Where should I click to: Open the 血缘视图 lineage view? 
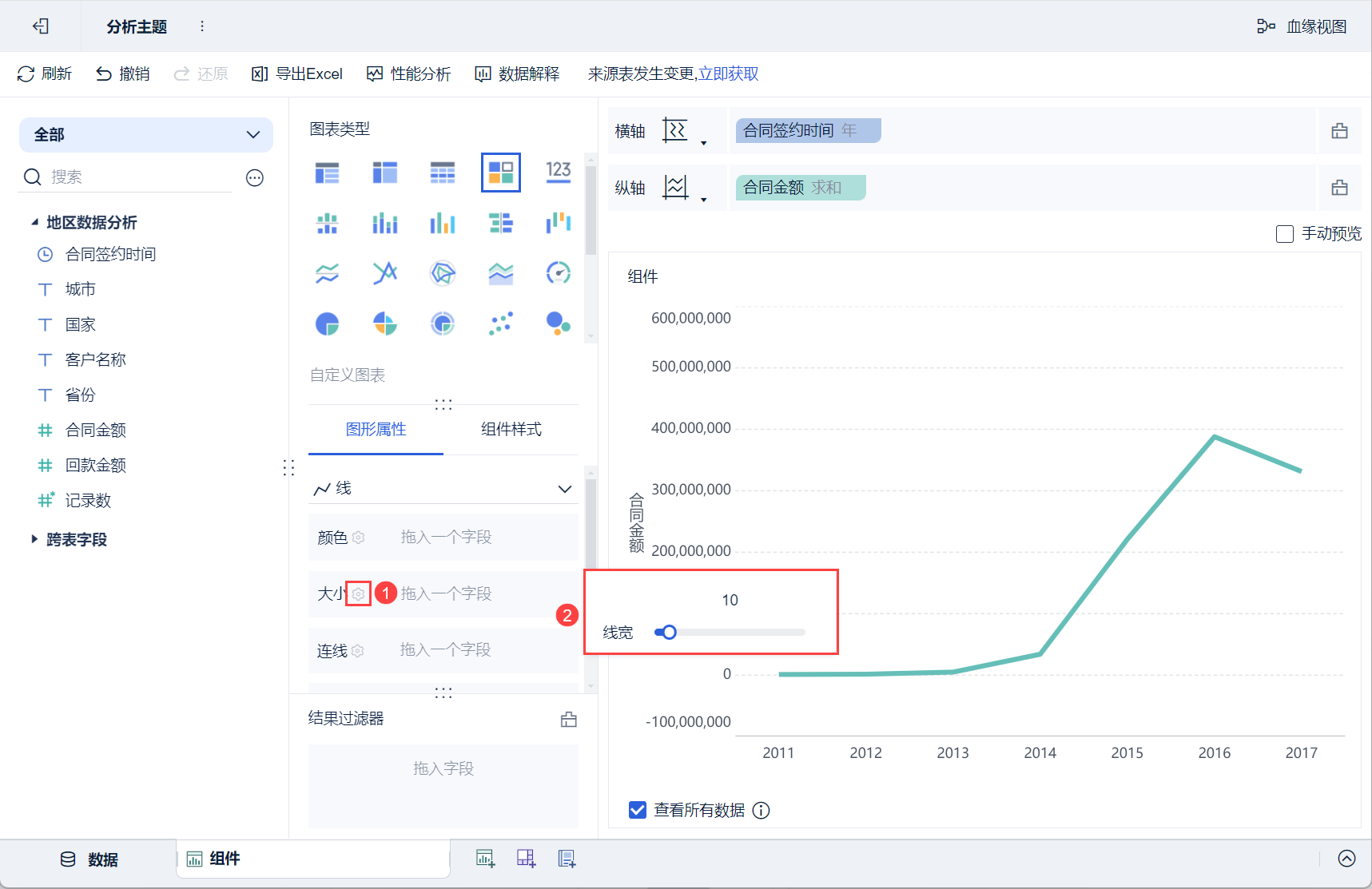point(1302,26)
